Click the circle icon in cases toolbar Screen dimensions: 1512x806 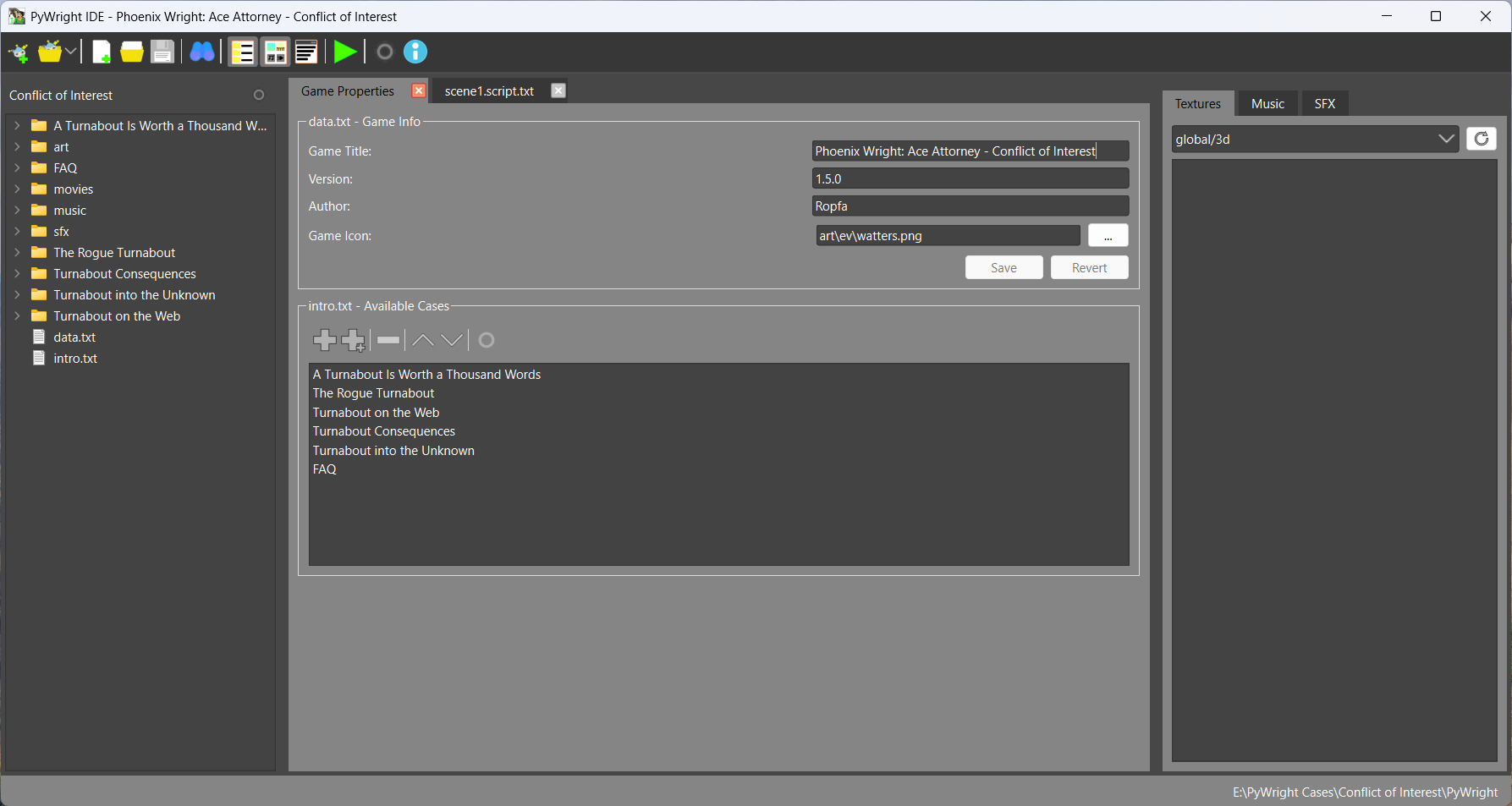[x=487, y=340]
